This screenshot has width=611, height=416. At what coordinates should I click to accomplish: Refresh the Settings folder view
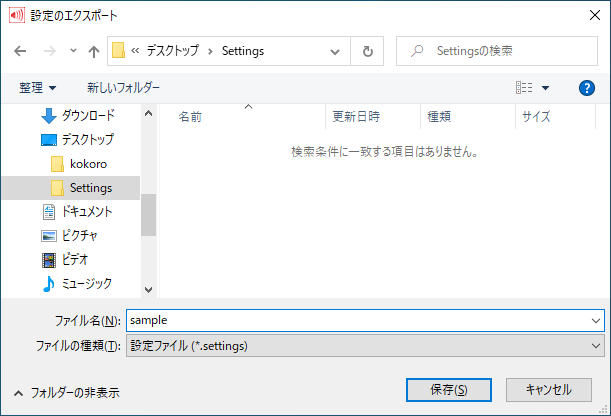pyautogui.click(x=367, y=51)
